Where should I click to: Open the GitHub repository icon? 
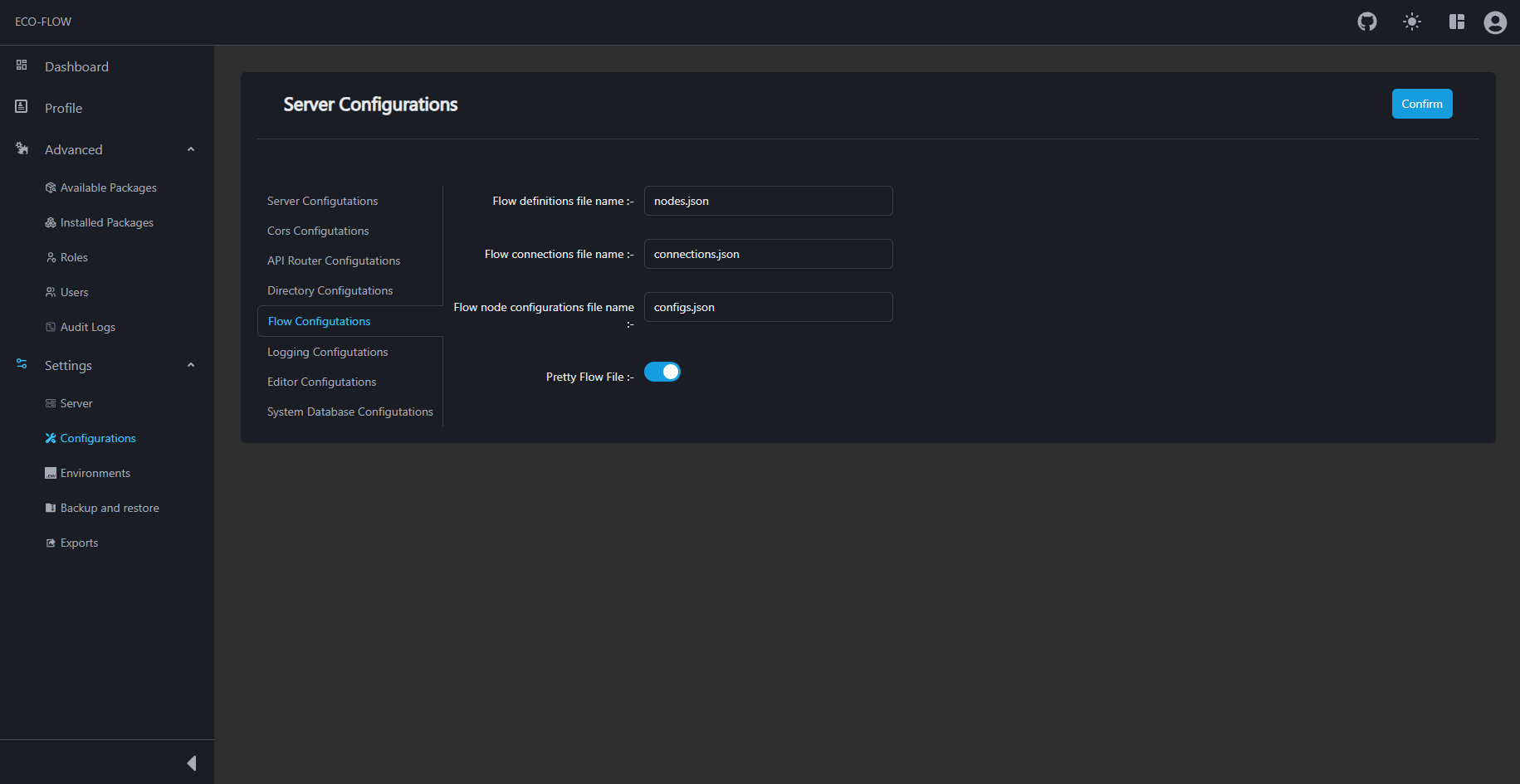(1366, 22)
